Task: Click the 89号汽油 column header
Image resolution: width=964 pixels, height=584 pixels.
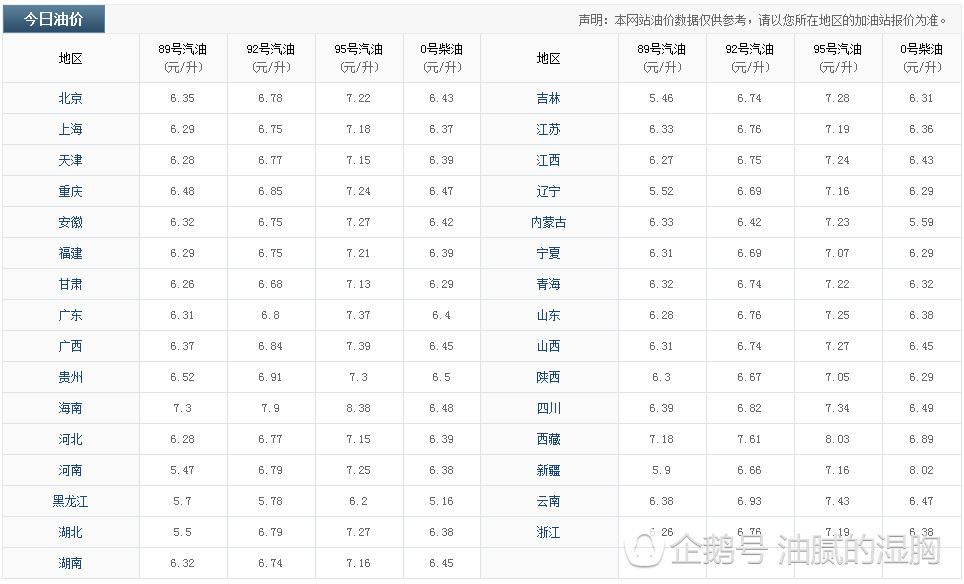Action: point(182,57)
